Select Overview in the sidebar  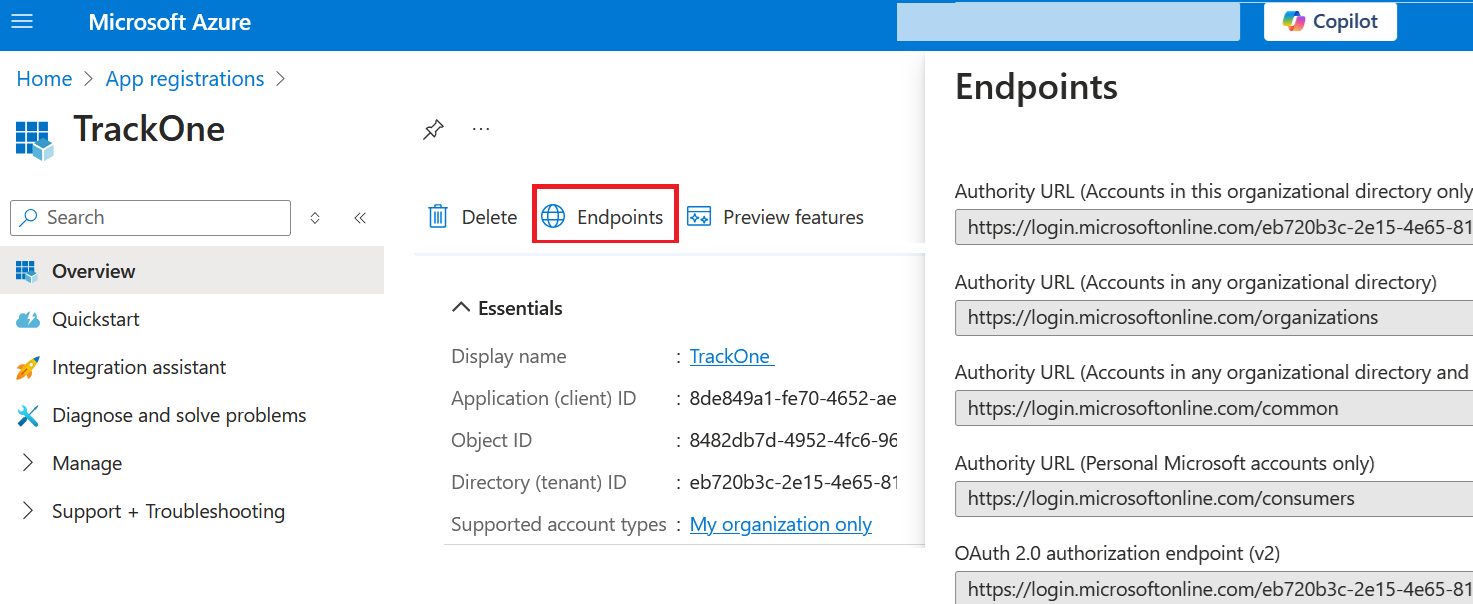(x=192, y=271)
